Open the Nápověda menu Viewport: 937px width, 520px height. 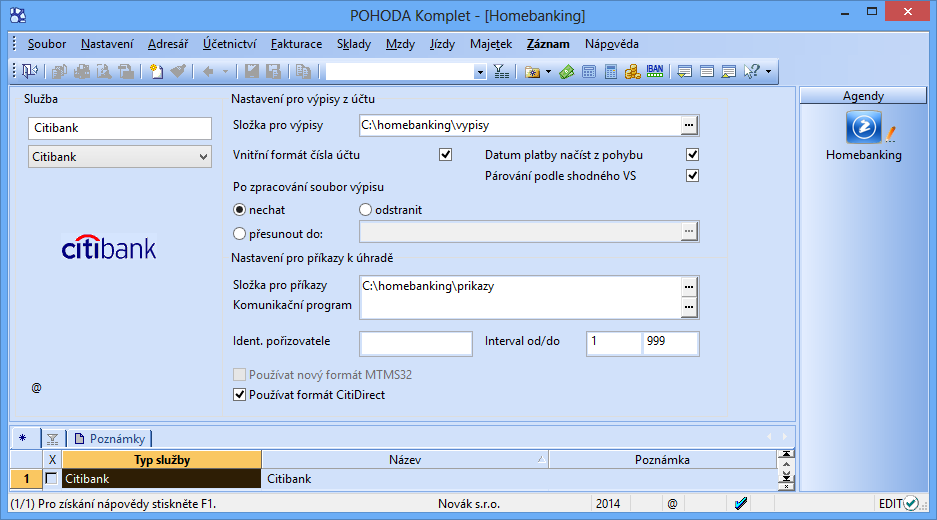[x=612, y=44]
